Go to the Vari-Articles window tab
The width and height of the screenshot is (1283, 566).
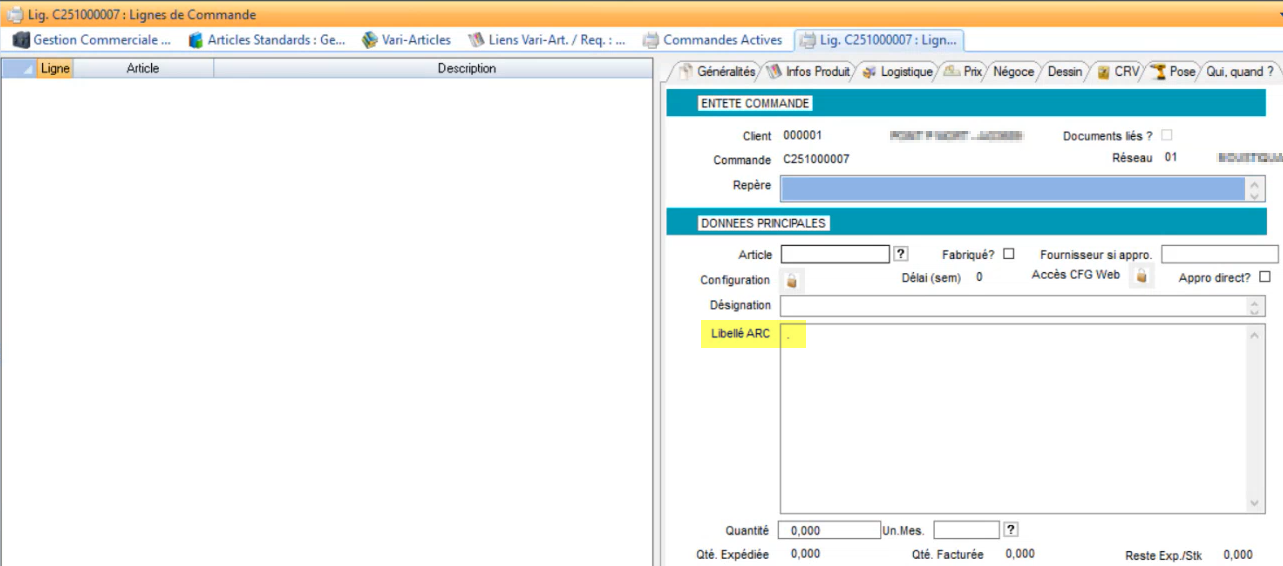[406, 40]
